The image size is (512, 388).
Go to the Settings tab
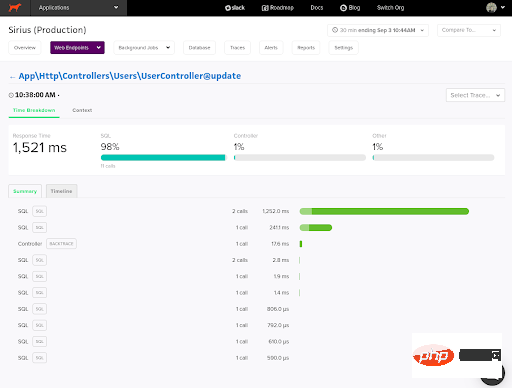click(x=343, y=48)
